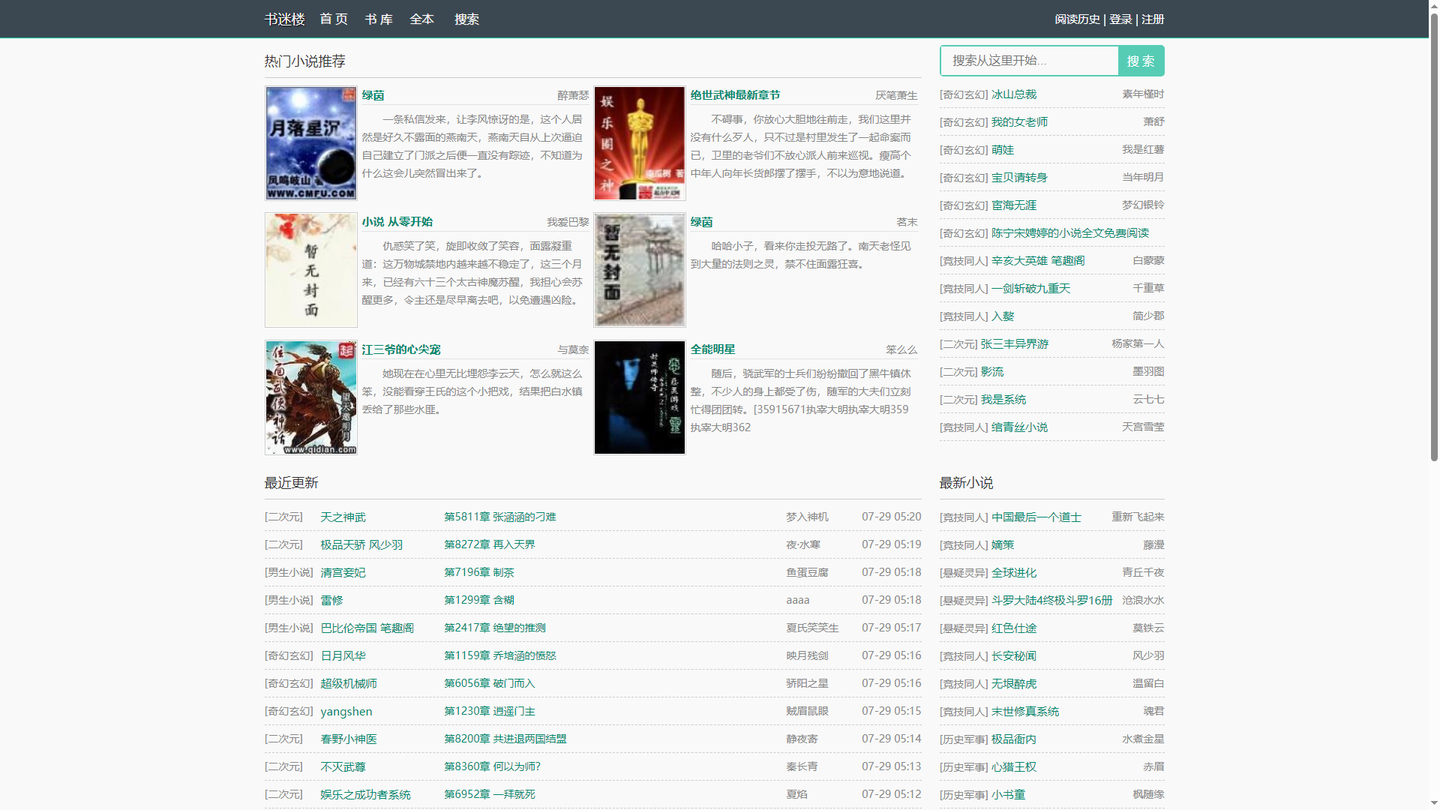Image resolution: width=1440 pixels, height=810 pixels.
Task: Open chapter 第2417章 绝望的推测
Action: click(x=495, y=628)
